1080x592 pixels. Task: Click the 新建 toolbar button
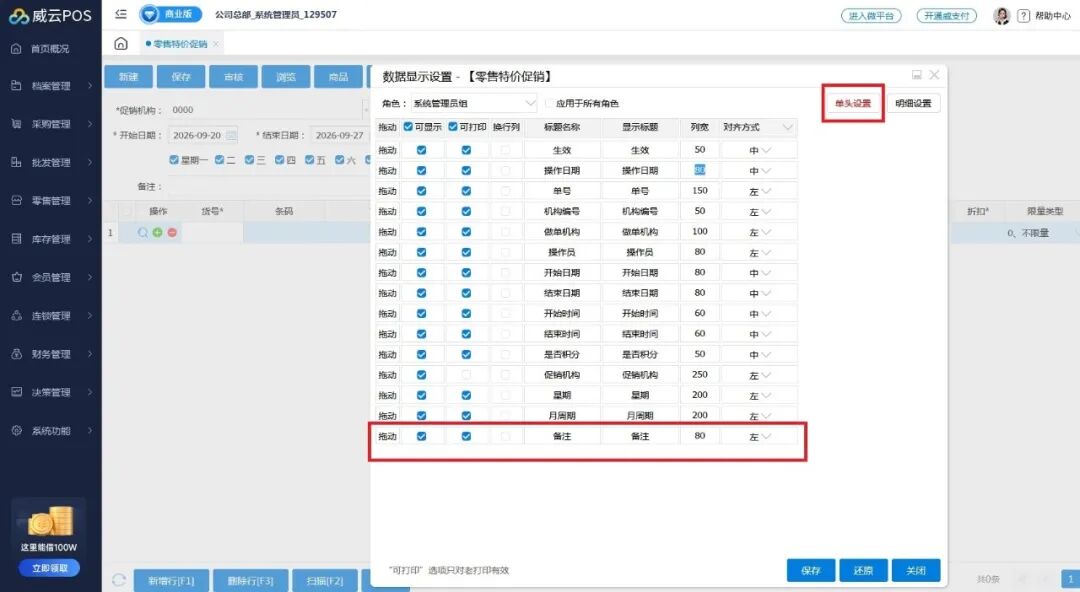tap(128, 76)
